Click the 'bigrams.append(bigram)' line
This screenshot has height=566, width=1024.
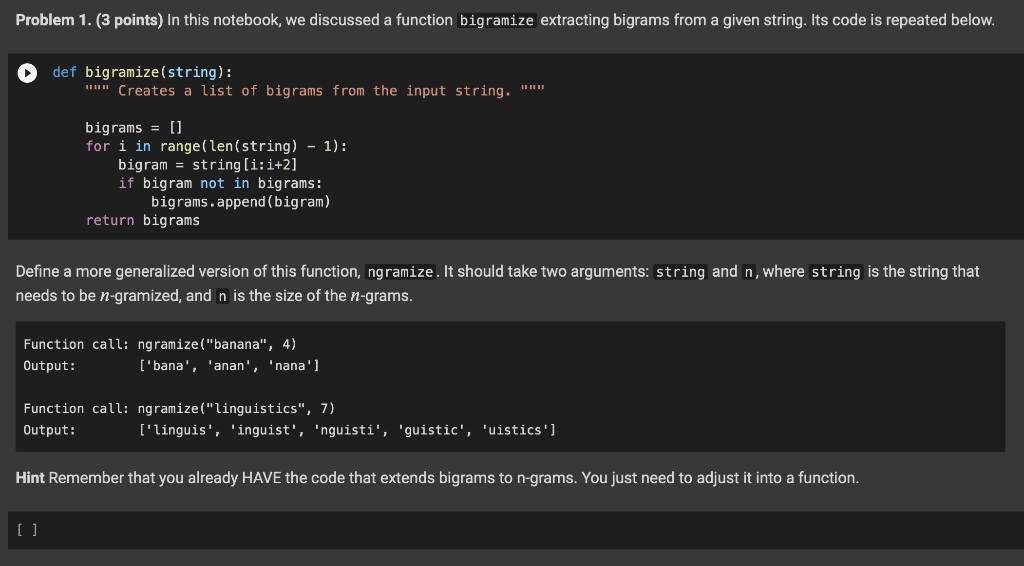pos(241,202)
